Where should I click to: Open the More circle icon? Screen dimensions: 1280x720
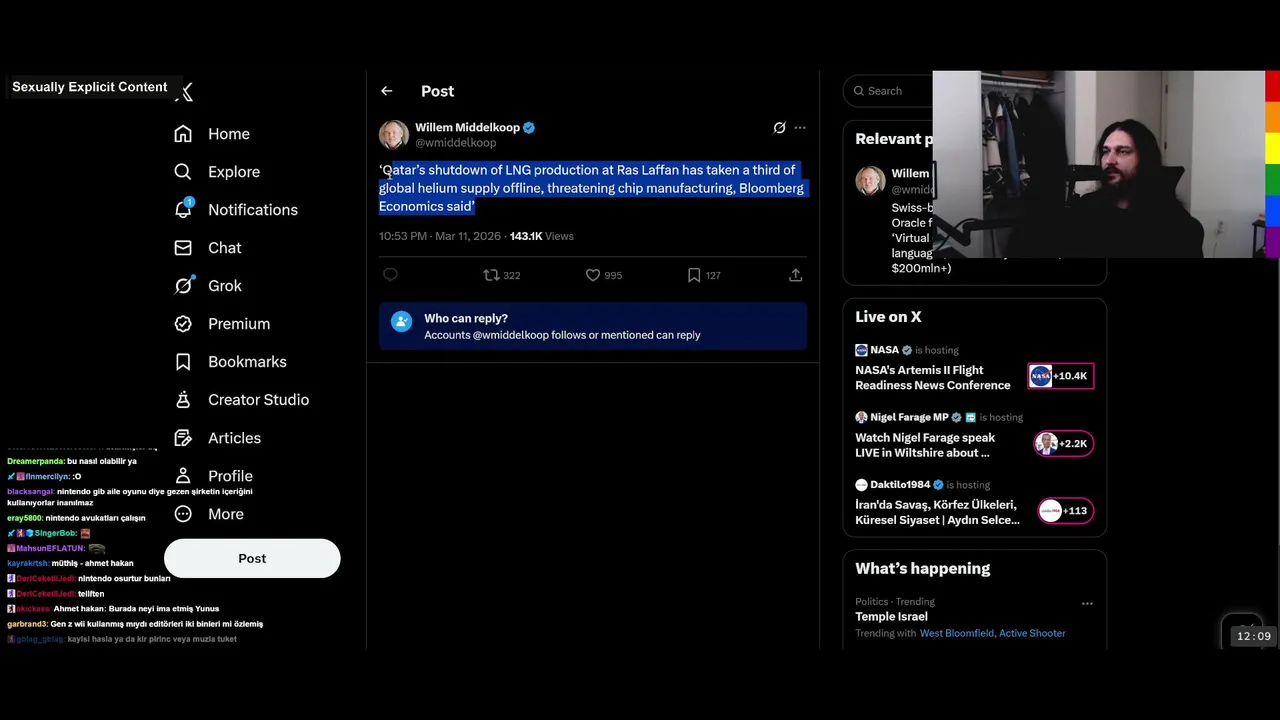[183, 514]
